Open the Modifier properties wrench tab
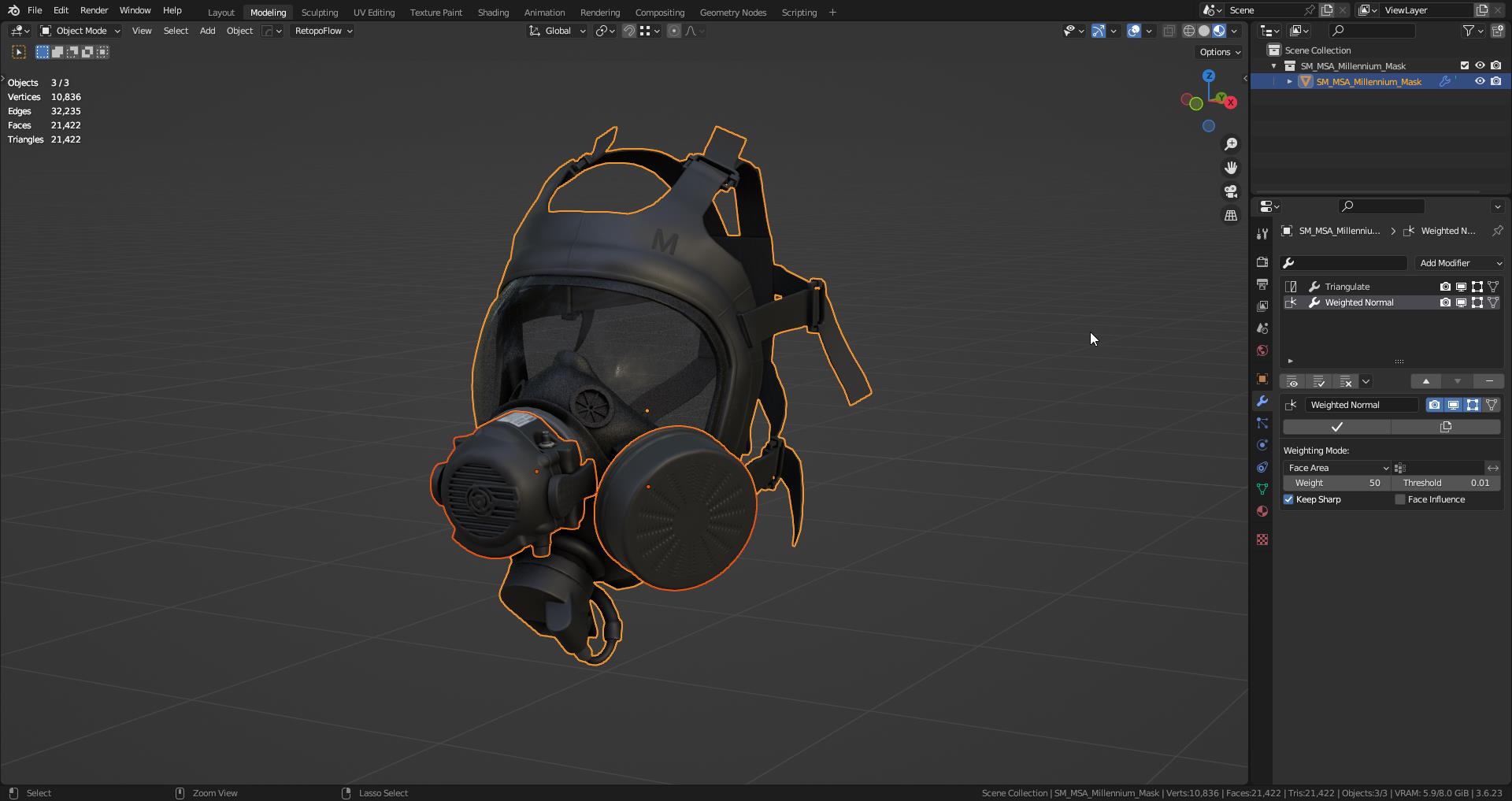Image resolution: width=1512 pixels, height=801 pixels. 1262,401
